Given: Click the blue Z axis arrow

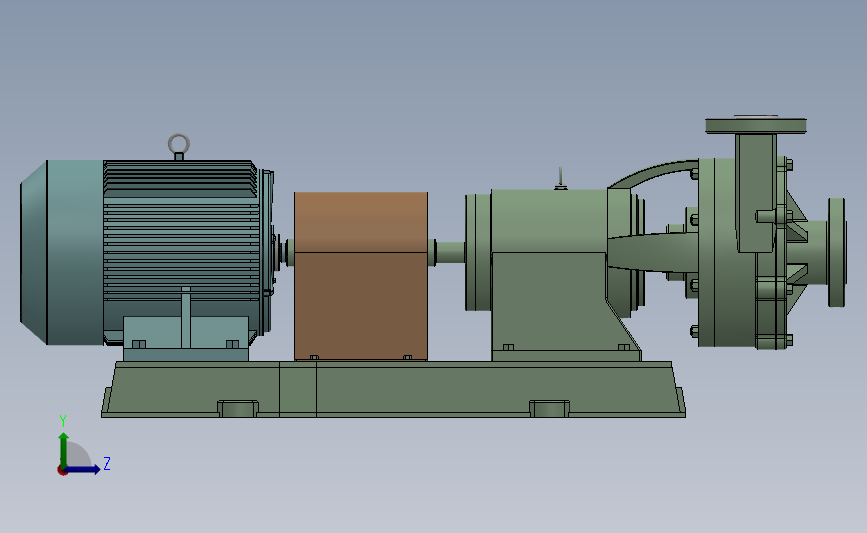Looking at the screenshot, I should point(81,469).
